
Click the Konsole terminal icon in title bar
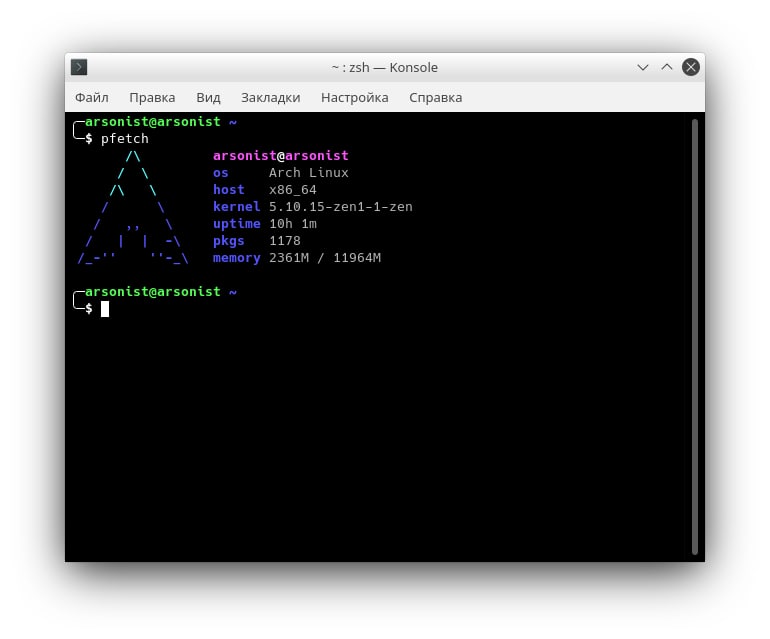point(79,67)
